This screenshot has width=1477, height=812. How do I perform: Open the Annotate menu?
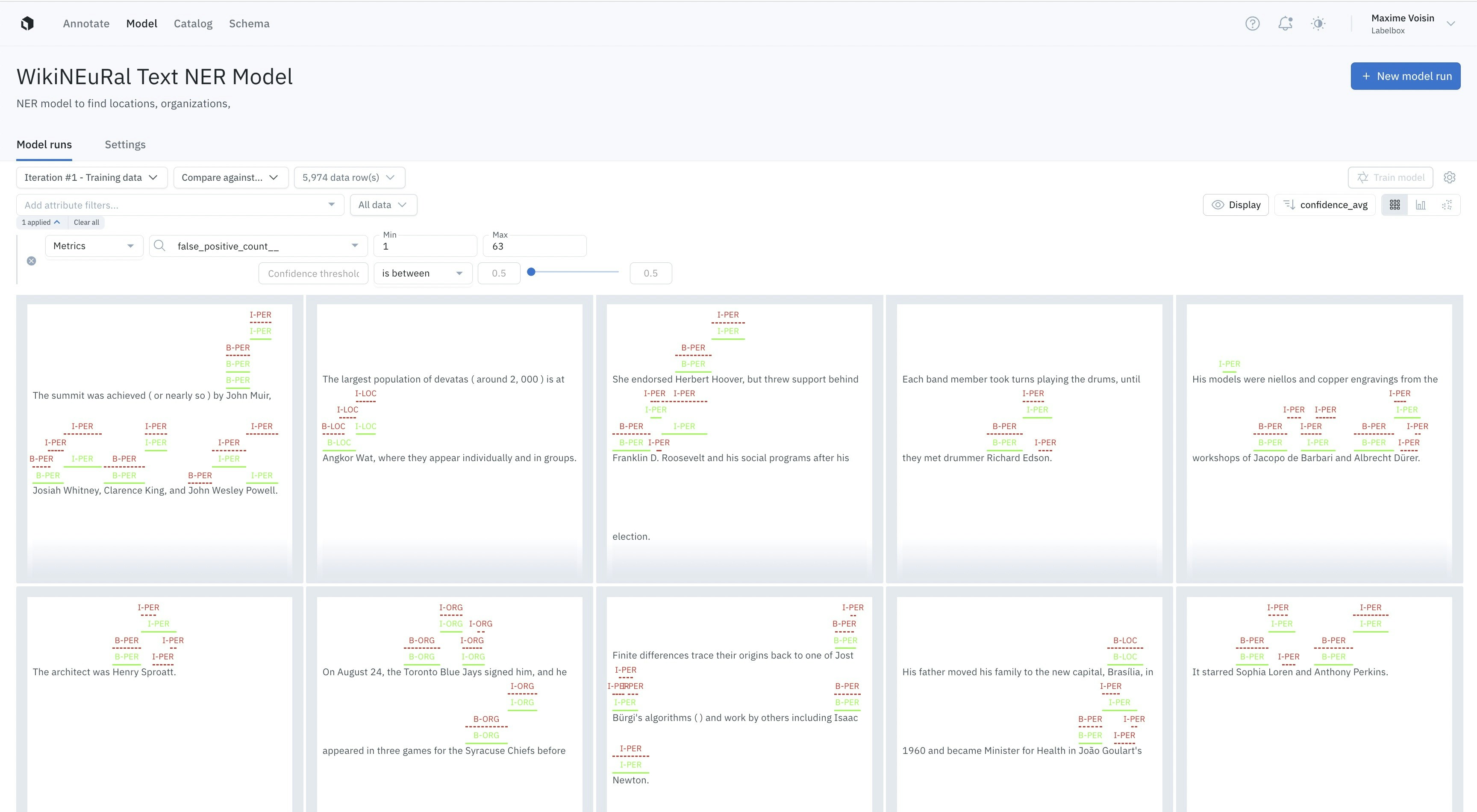(86, 24)
